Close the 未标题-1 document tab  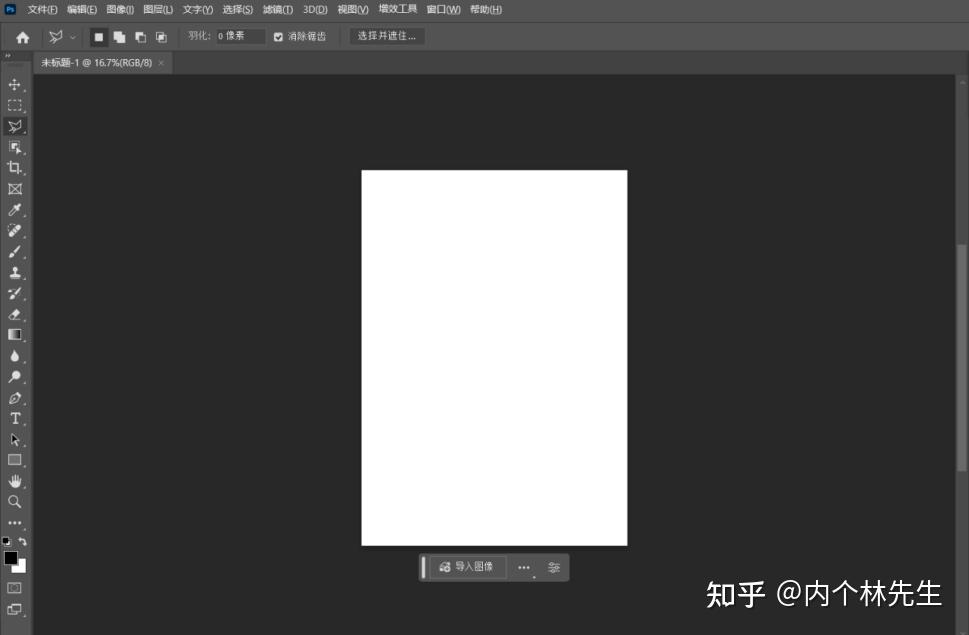(161, 62)
